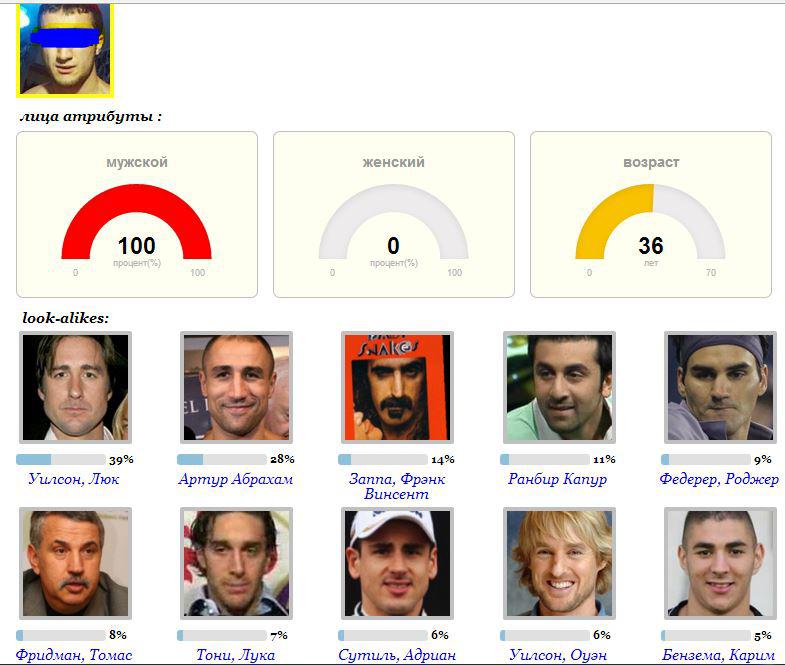
Task: Open the Федерер, Роджер link
Action: (x=719, y=479)
